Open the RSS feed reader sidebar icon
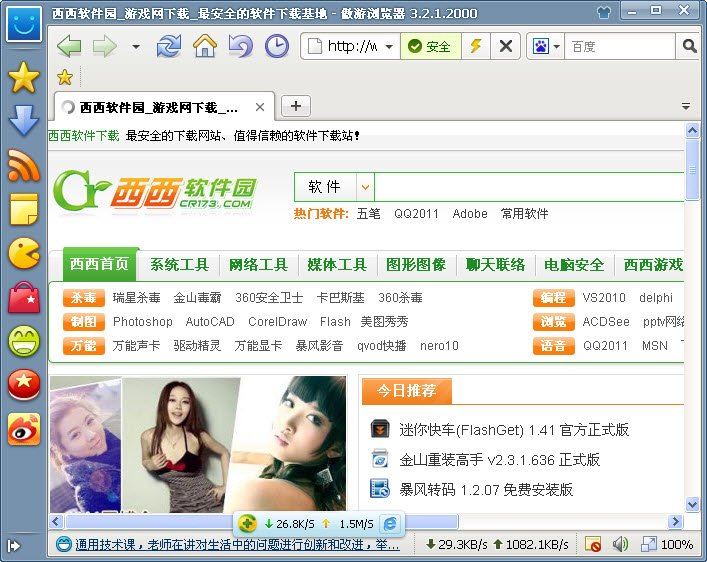707x562 pixels. click(23, 166)
